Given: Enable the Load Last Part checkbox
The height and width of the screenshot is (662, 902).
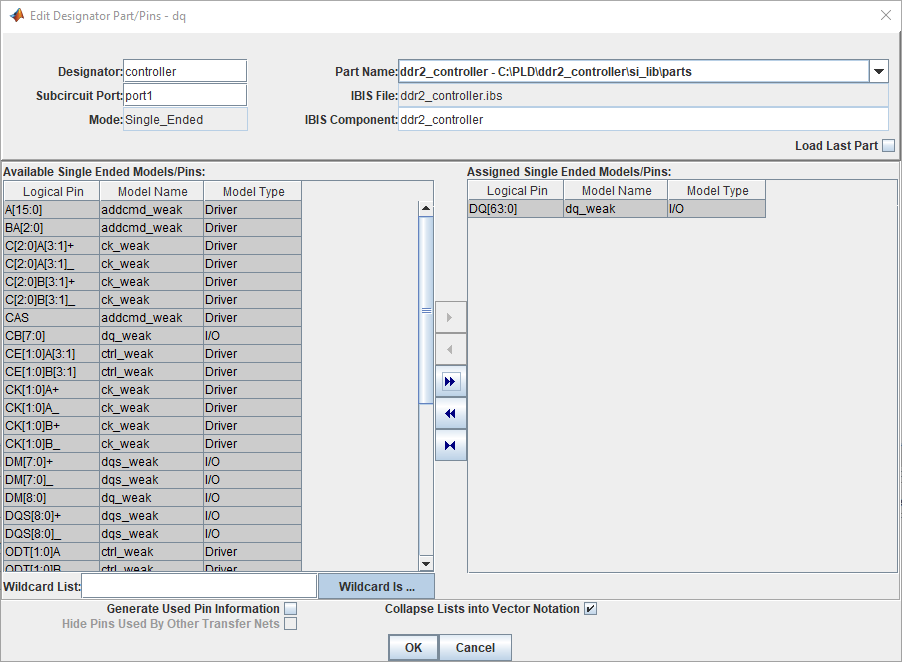Looking at the screenshot, I should click(x=888, y=146).
